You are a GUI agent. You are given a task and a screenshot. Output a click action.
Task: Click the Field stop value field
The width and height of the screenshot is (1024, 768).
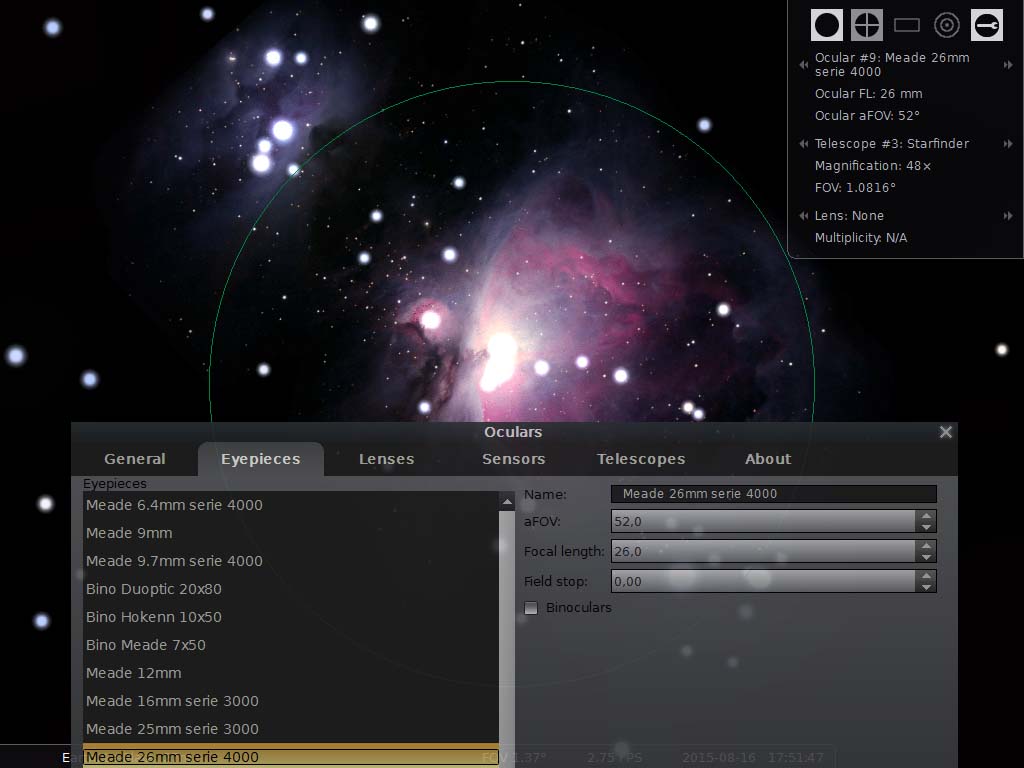[763, 581]
